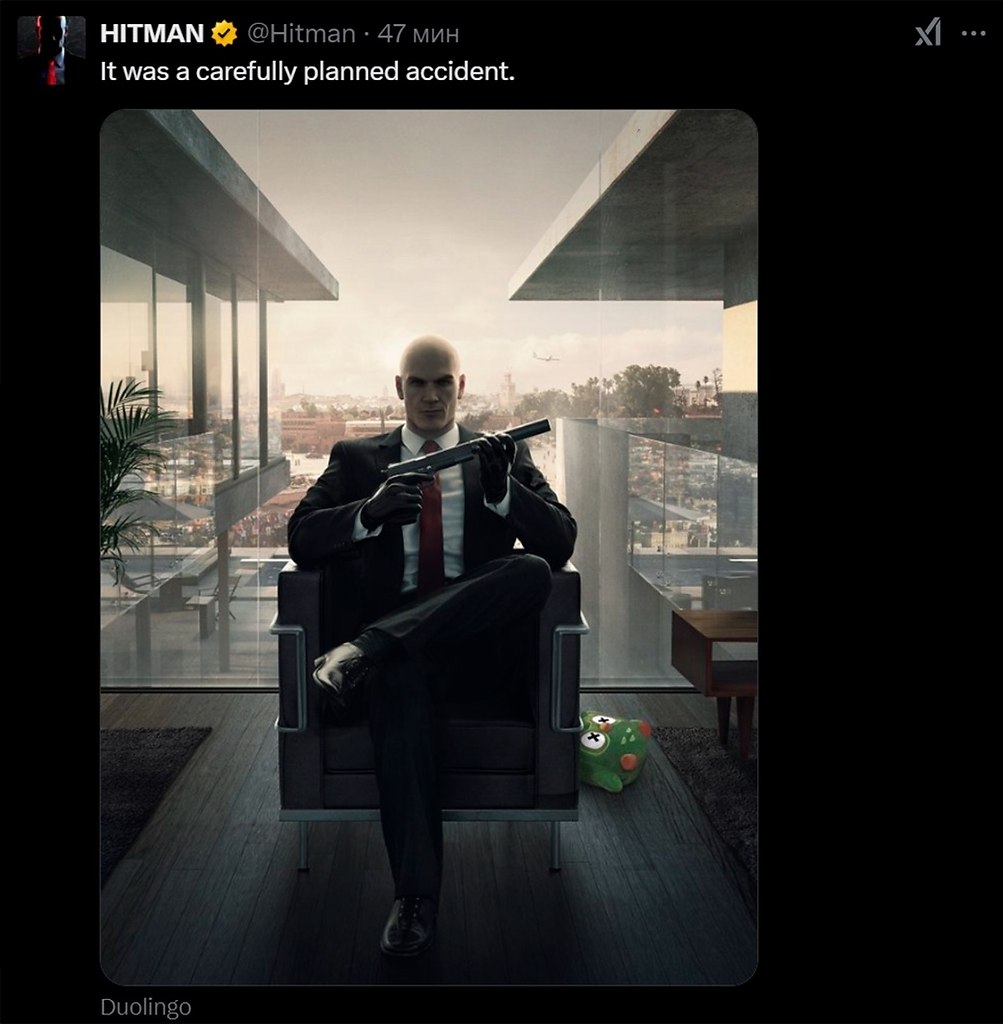Click the "47 мин" timestamp

pyautogui.click(x=418, y=34)
